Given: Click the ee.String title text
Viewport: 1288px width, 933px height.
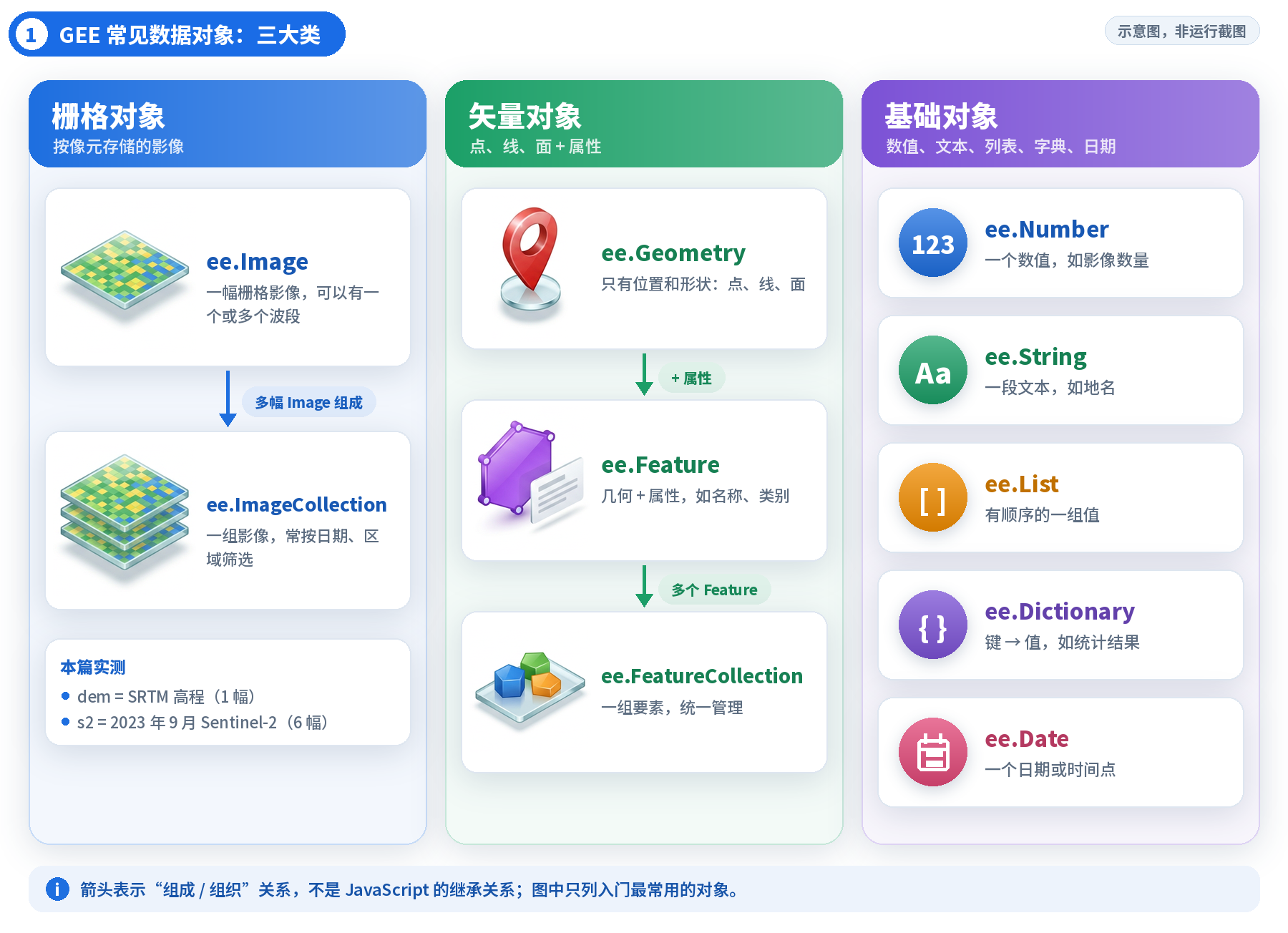Looking at the screenshot, I should 1036,357.
